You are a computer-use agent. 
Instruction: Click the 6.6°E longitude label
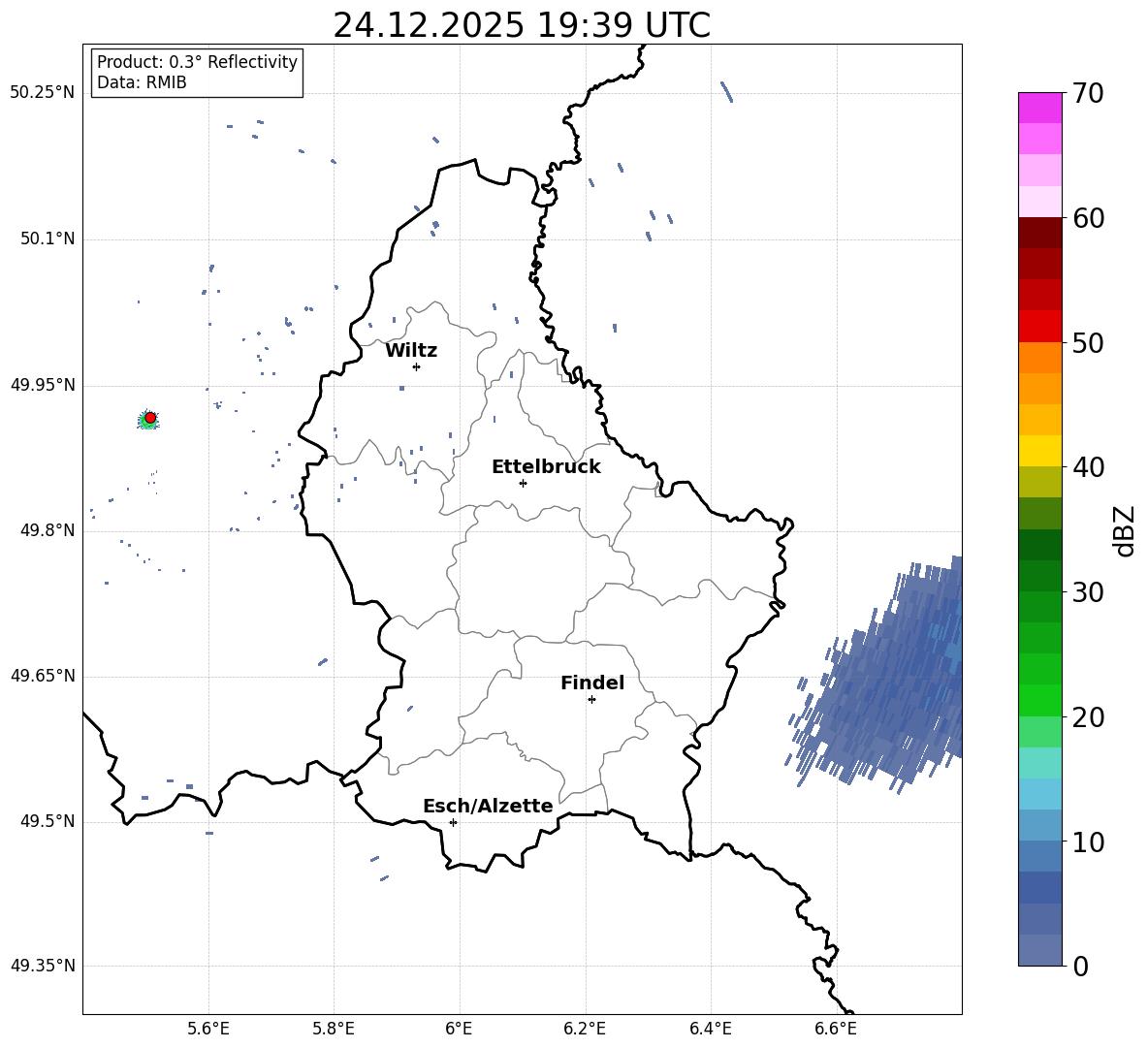pos(836,1029)
